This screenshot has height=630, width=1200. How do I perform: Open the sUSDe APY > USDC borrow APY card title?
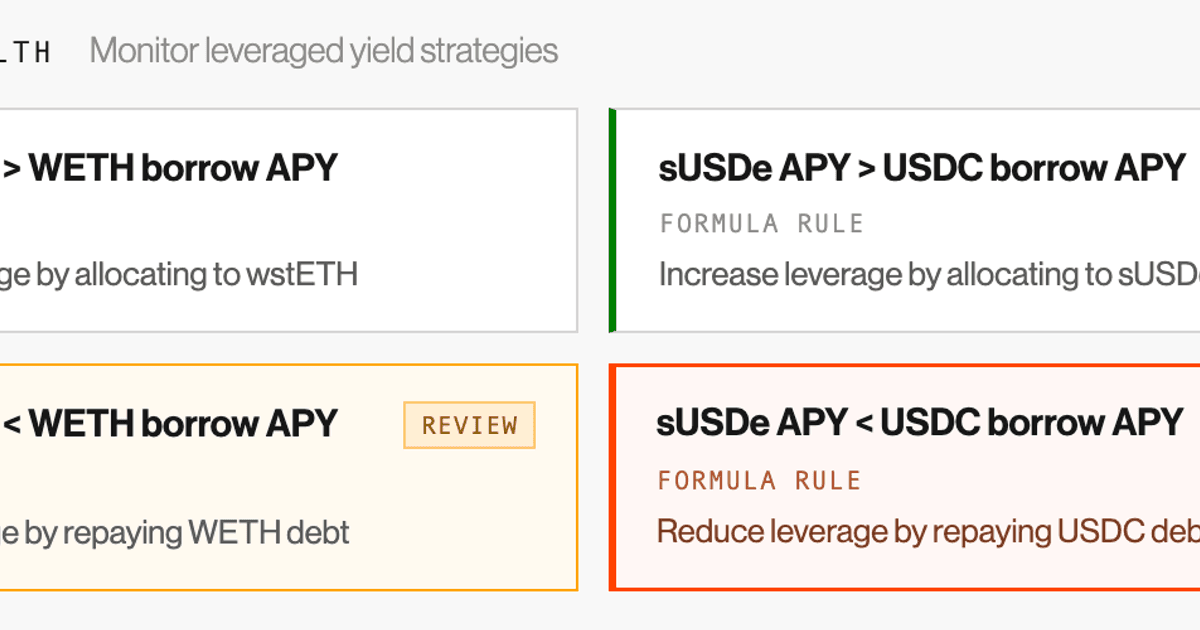[921, 168]
